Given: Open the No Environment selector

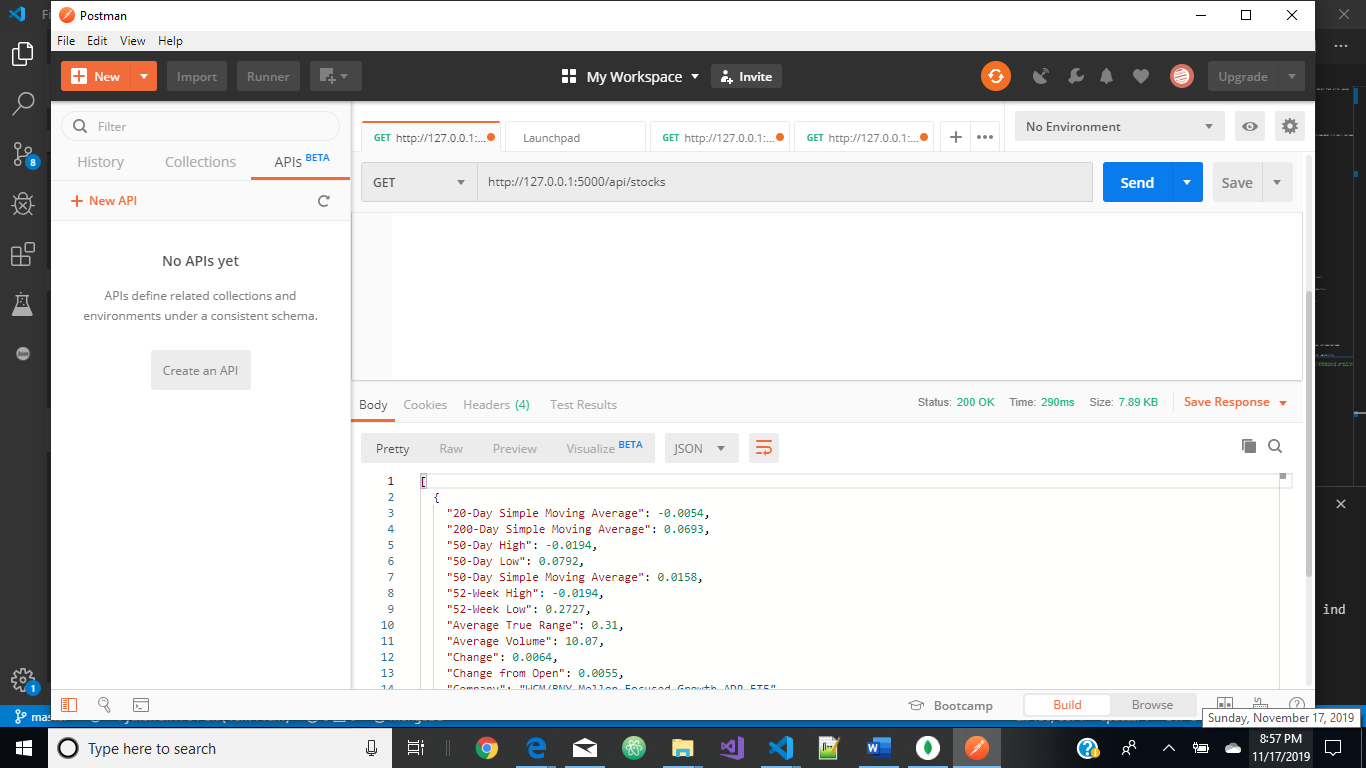Looking at the screenshot, I should pyautogui.click(x=1120, y=126).
